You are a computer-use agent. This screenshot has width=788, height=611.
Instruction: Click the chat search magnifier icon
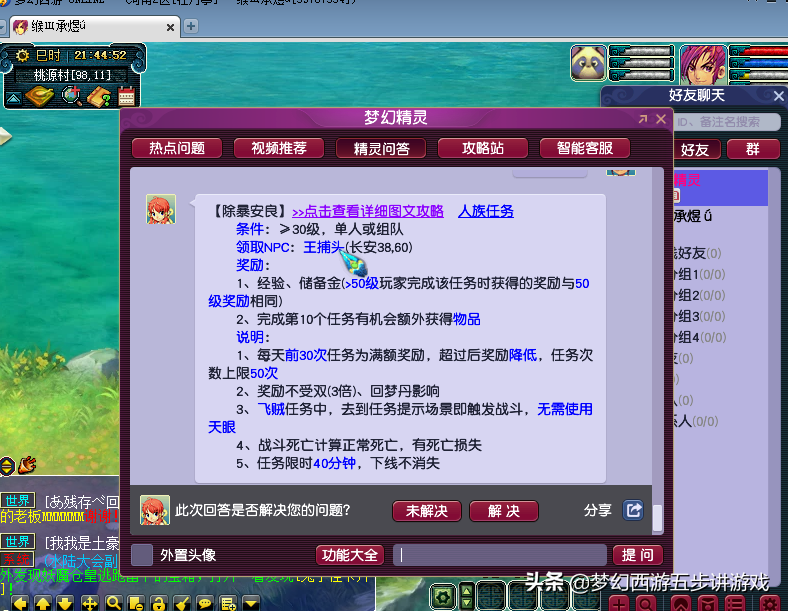click(x=113, y=603)
